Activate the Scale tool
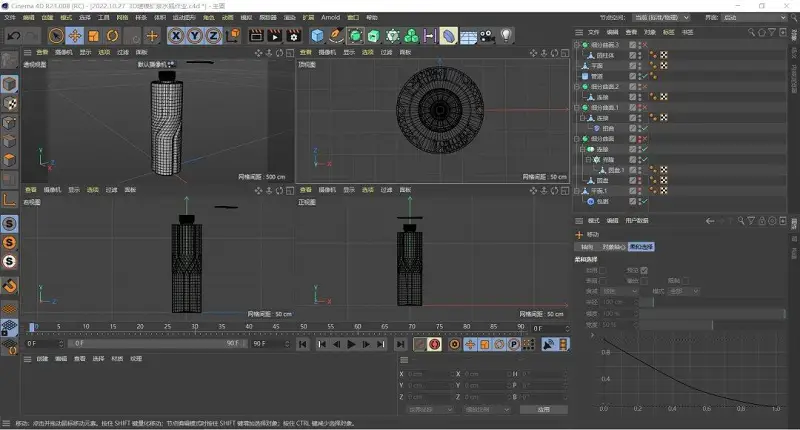This screenshot has width=800, height=430. click(x=94, y=36)
